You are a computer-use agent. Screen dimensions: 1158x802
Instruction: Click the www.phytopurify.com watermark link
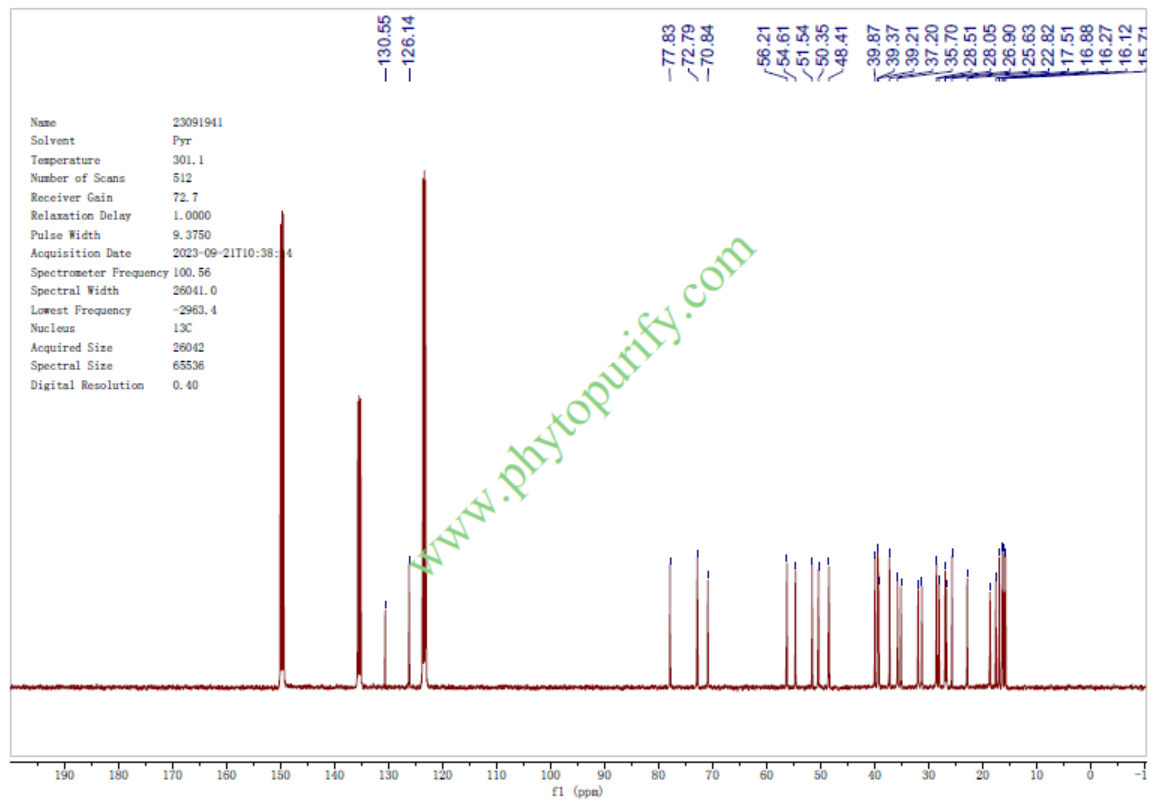(x=583, y=405)
